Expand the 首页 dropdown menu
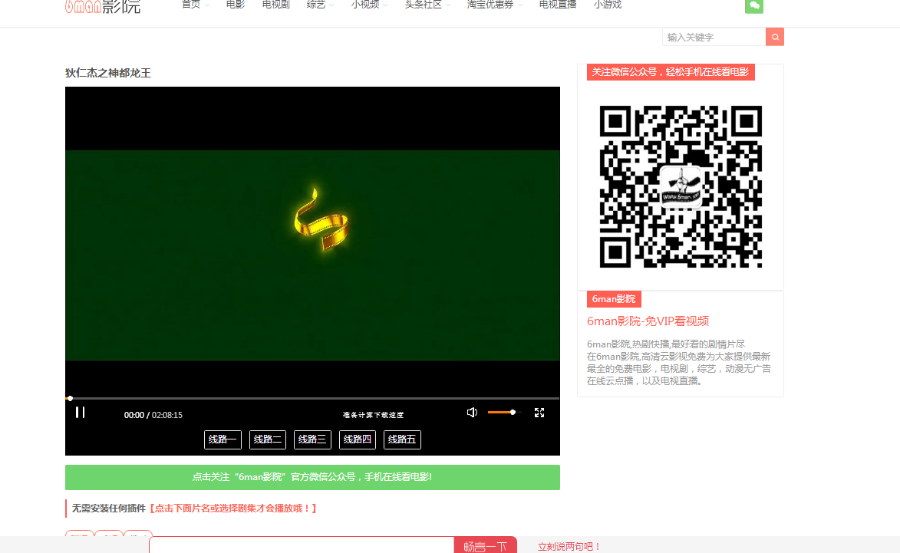 click(x=194, y=5)
